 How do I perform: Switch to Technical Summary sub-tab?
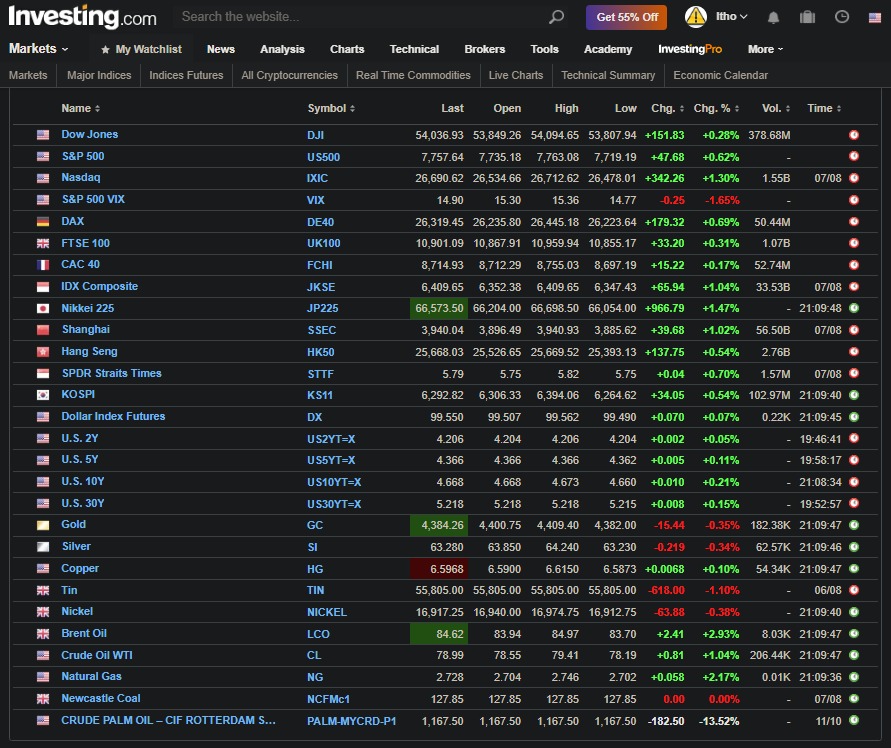tap(607, 75)
